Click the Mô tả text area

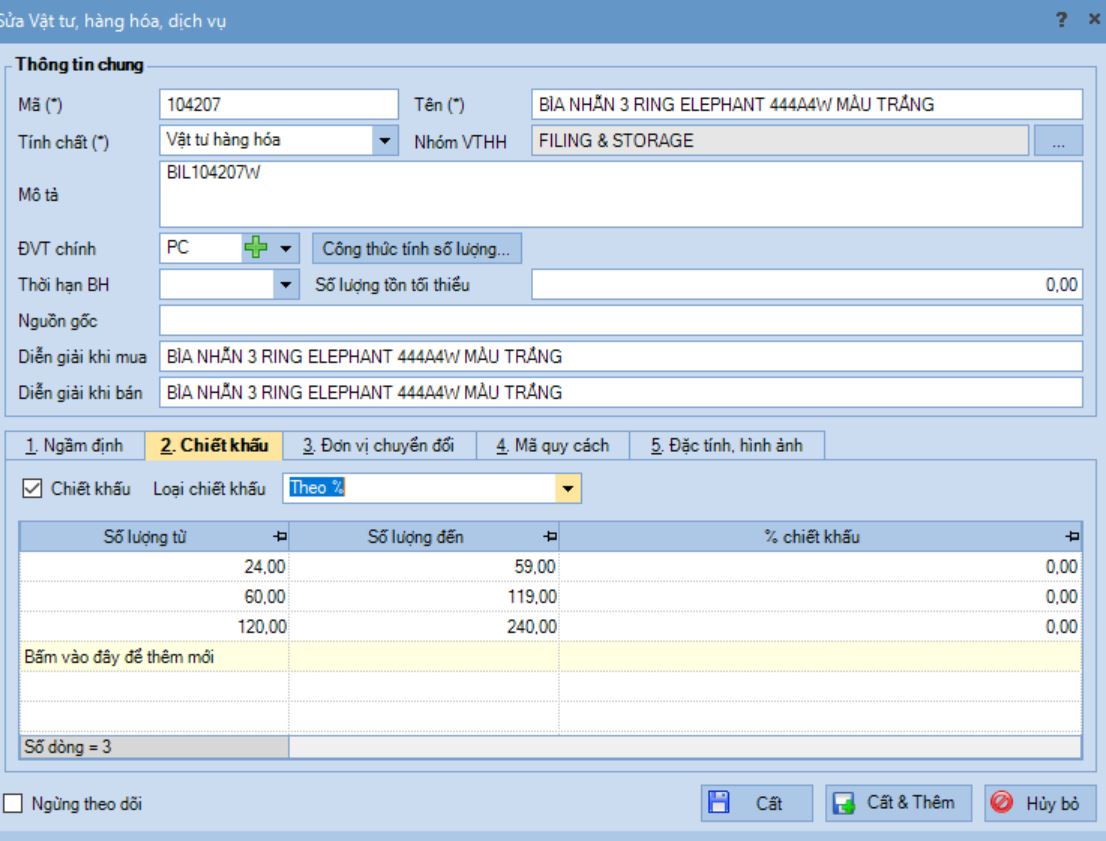pyautogui.click(x=621, y=194)
